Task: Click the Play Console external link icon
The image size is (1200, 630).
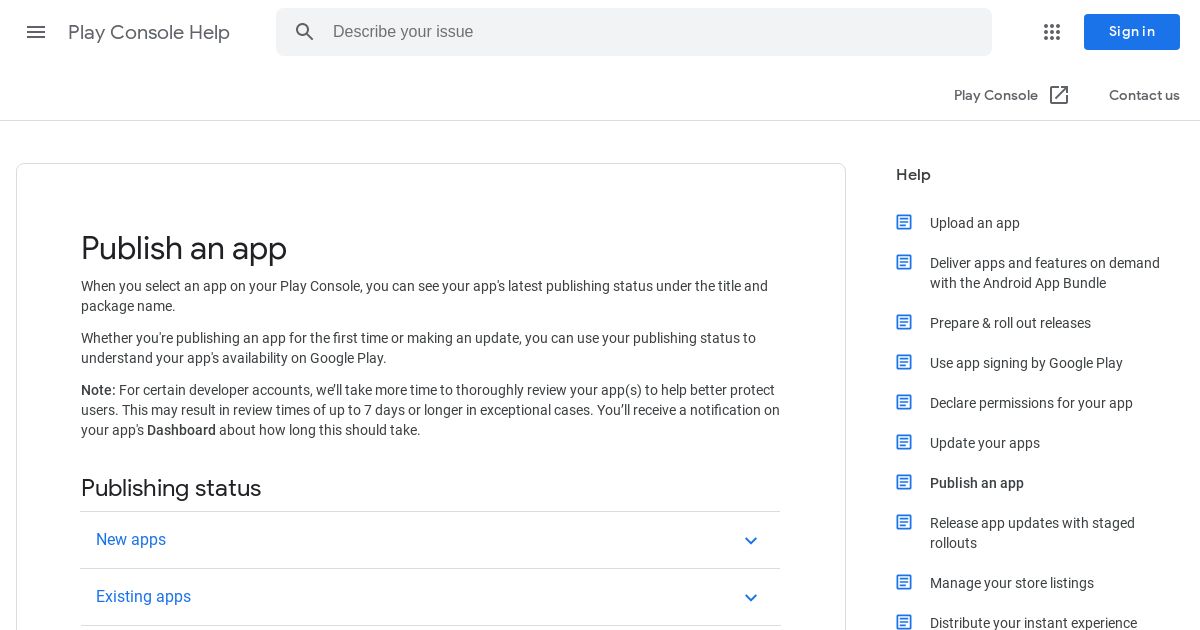Action: [1059, 95]
